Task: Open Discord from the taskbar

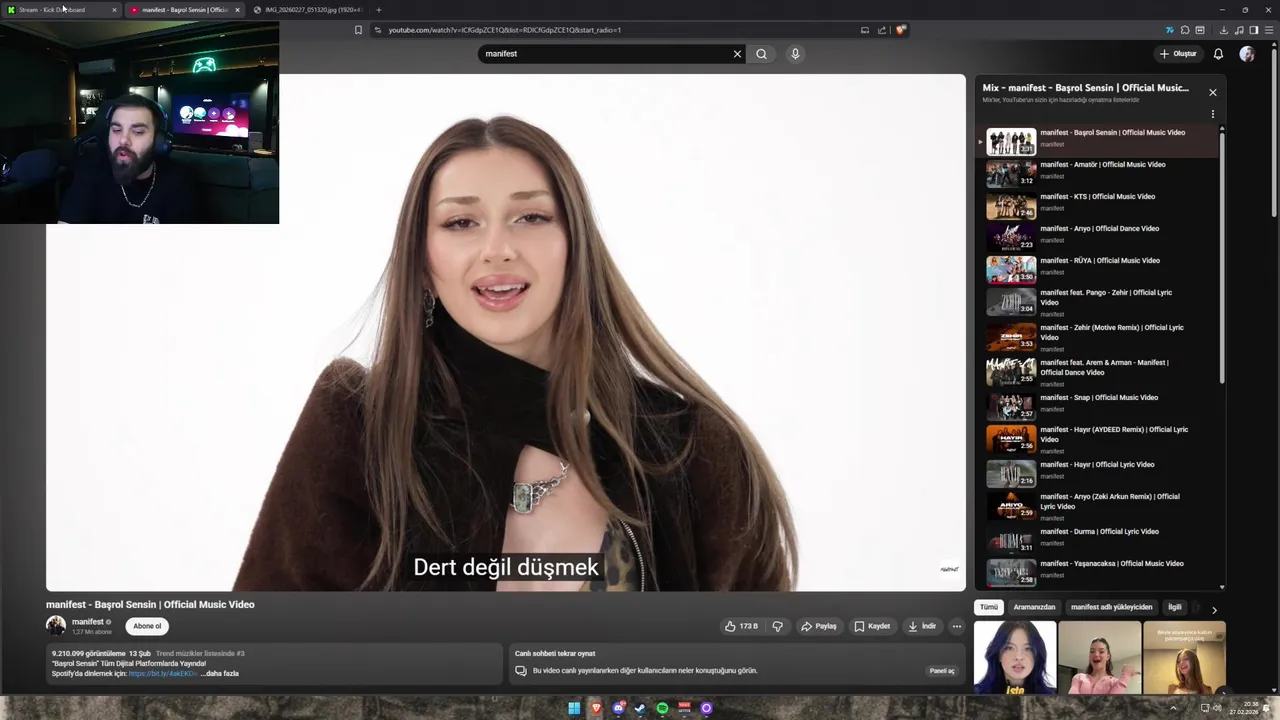Action: tap(618, 708)
